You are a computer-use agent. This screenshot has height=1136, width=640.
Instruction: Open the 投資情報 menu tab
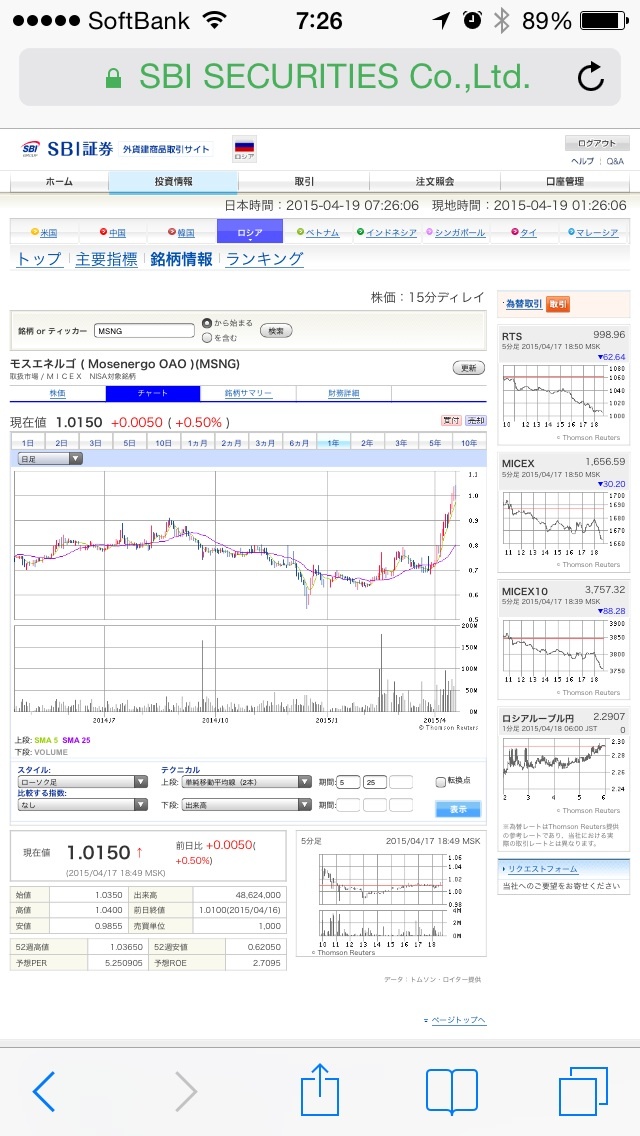coord(173,182)
